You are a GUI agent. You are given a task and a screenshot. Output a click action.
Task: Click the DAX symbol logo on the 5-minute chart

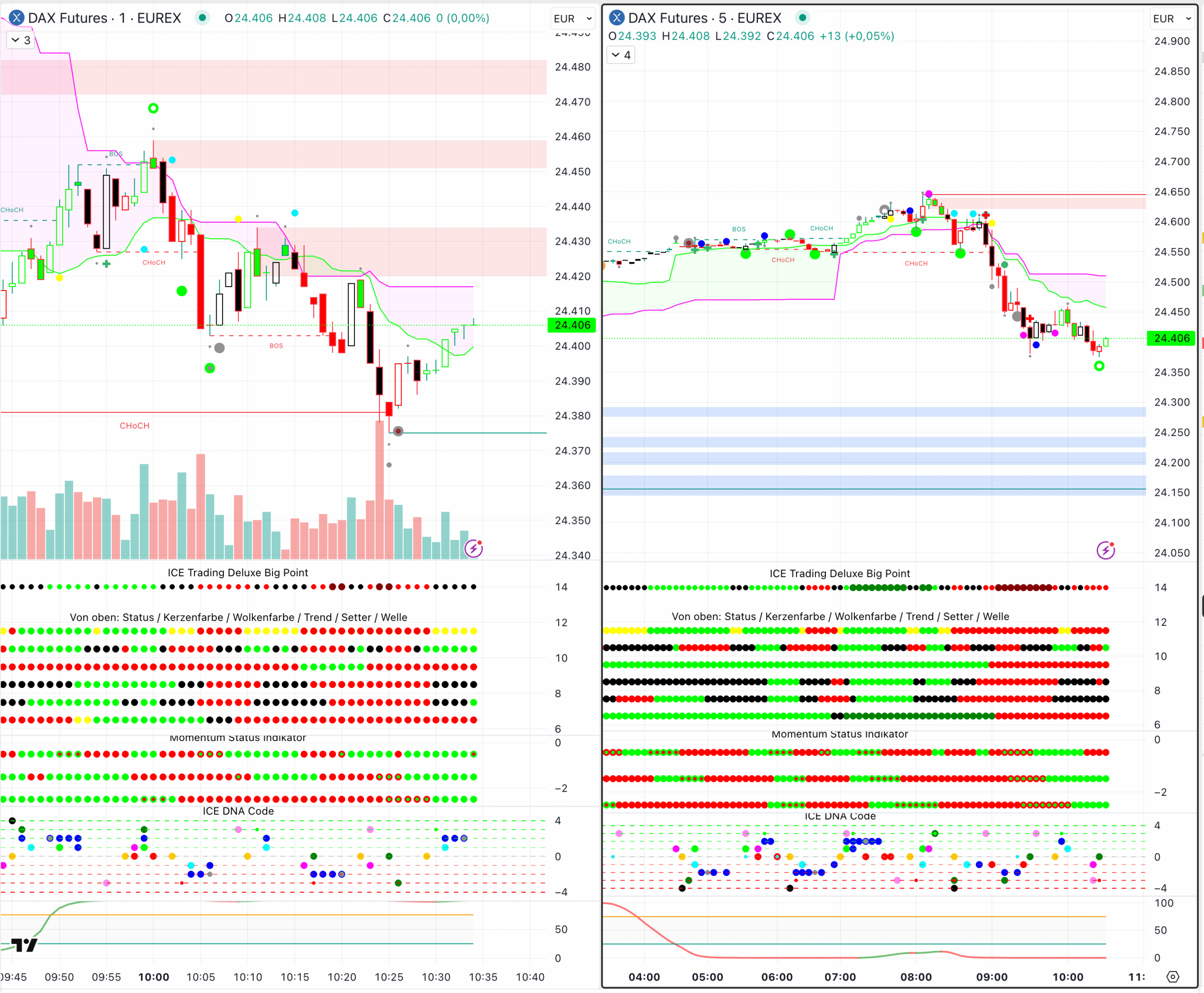pos(616,18)
